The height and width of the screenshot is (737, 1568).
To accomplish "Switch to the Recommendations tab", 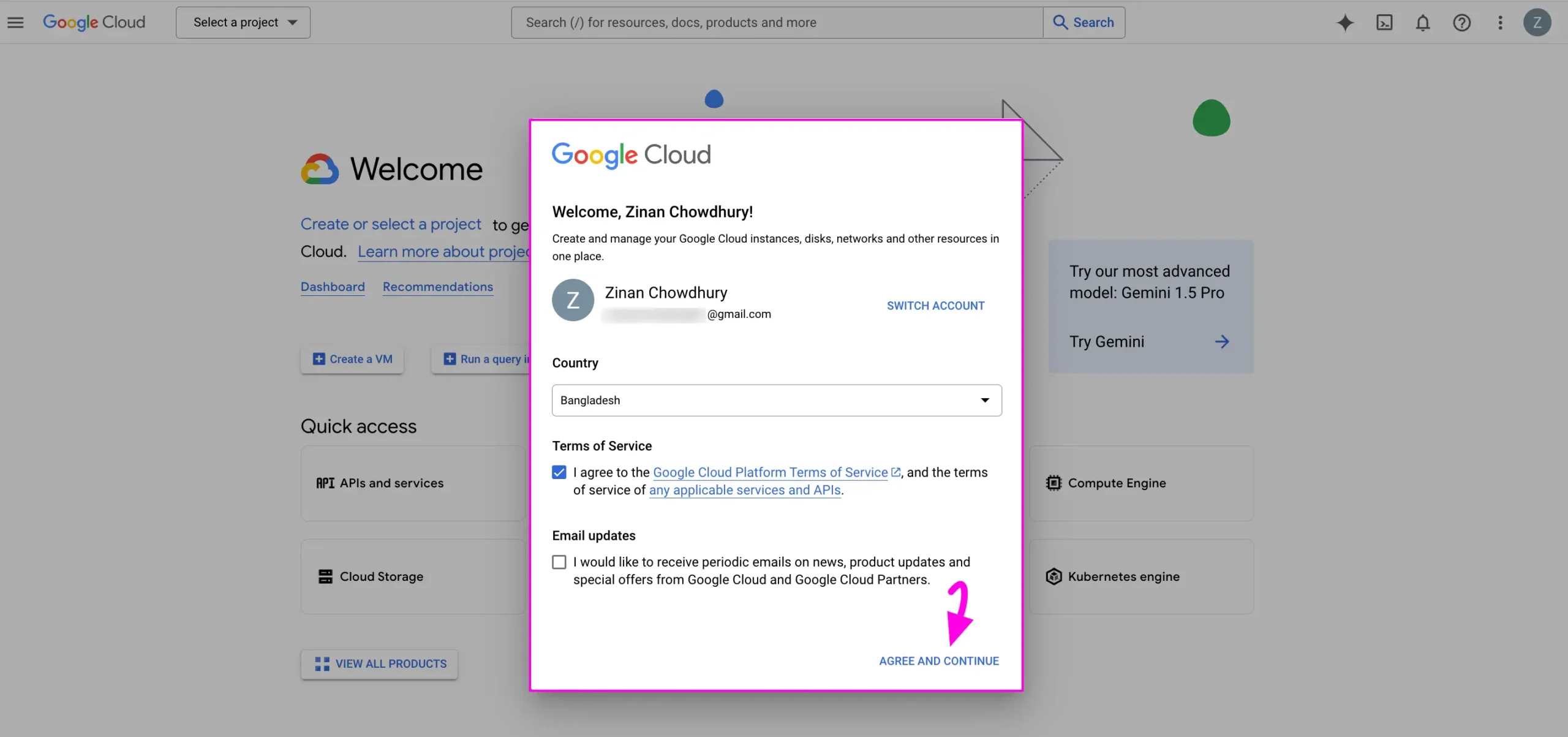I will point(437,287).
